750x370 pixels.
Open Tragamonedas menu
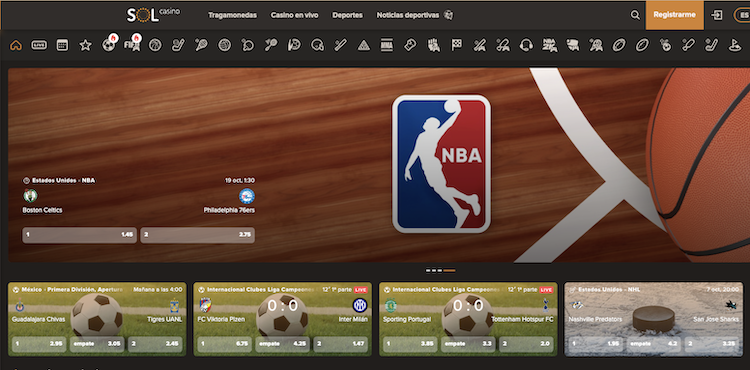[x=232, y=15]
